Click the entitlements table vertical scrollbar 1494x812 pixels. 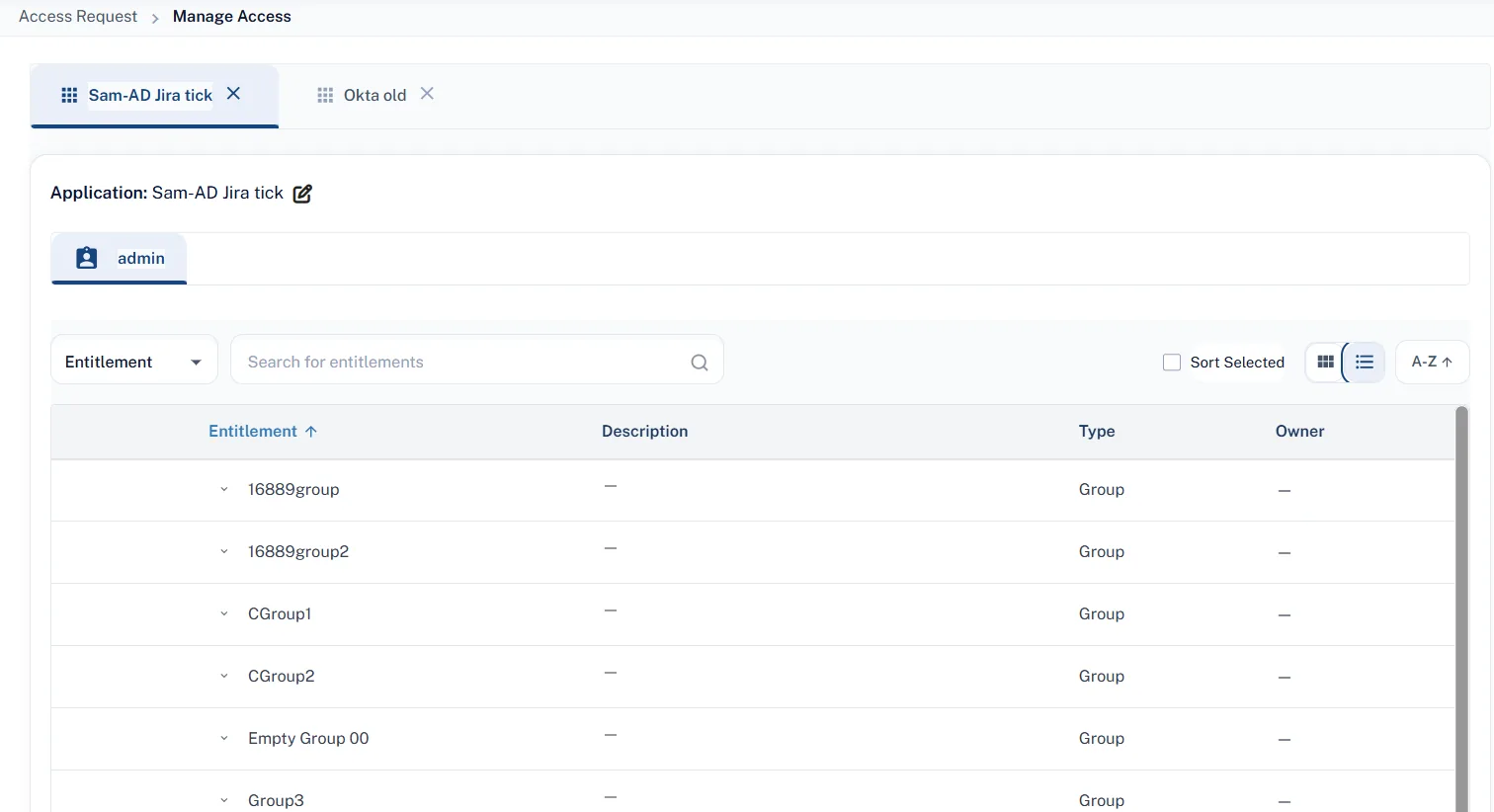1461,609
